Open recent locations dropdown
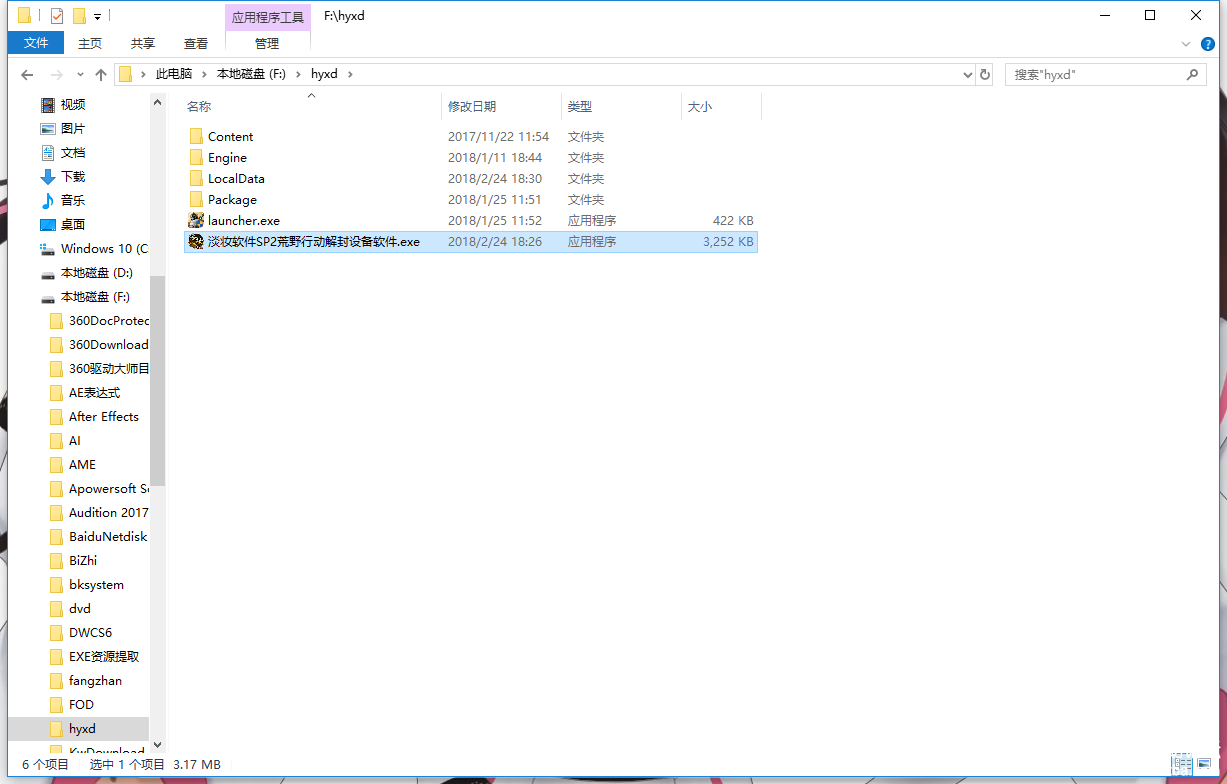The height and width of the screenshot is (784, 1227). [81, 75]
